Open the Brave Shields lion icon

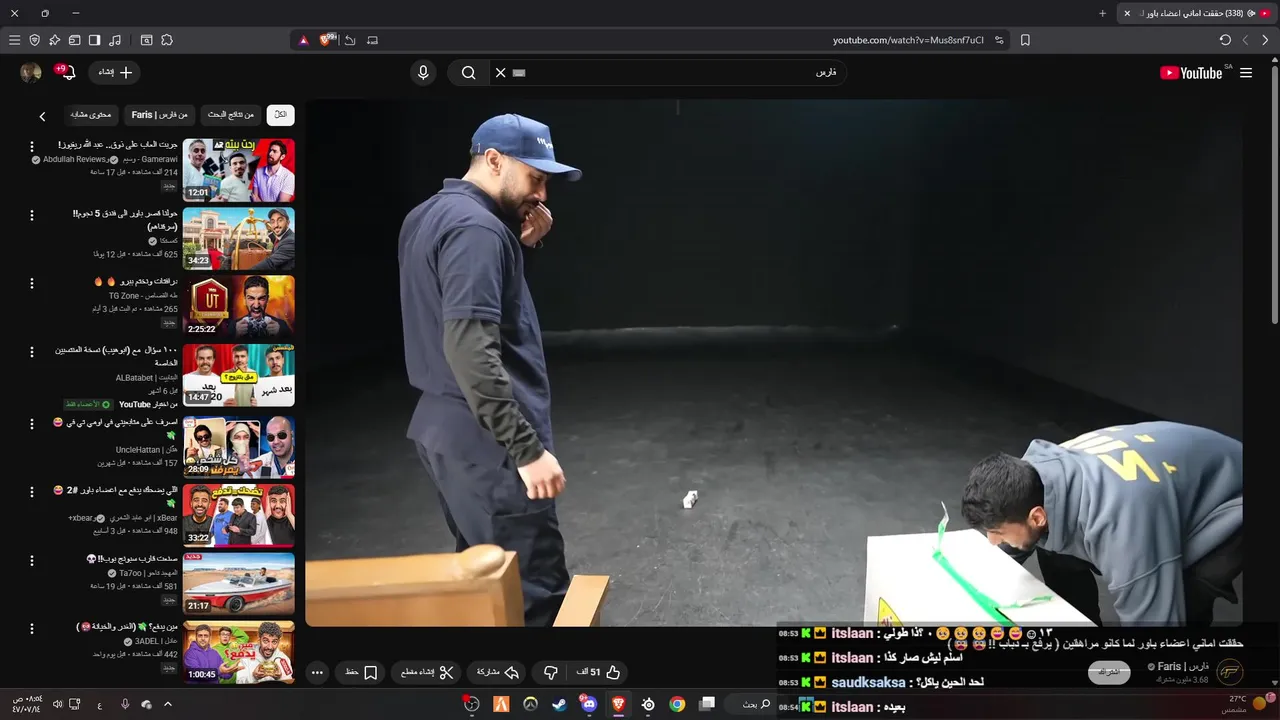click(327, 40)
